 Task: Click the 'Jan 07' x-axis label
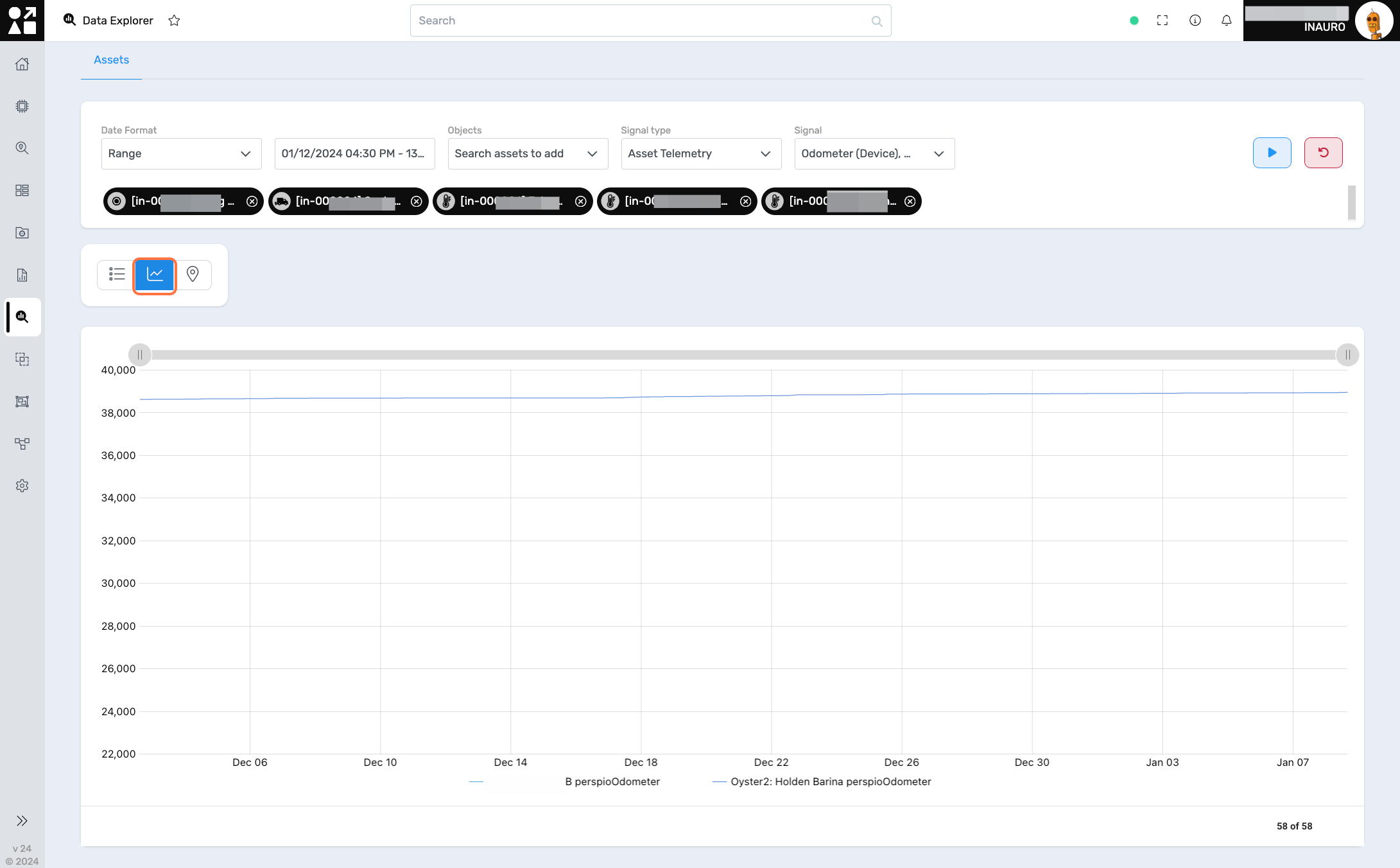pyautogui.click(x=1292, y=763)
